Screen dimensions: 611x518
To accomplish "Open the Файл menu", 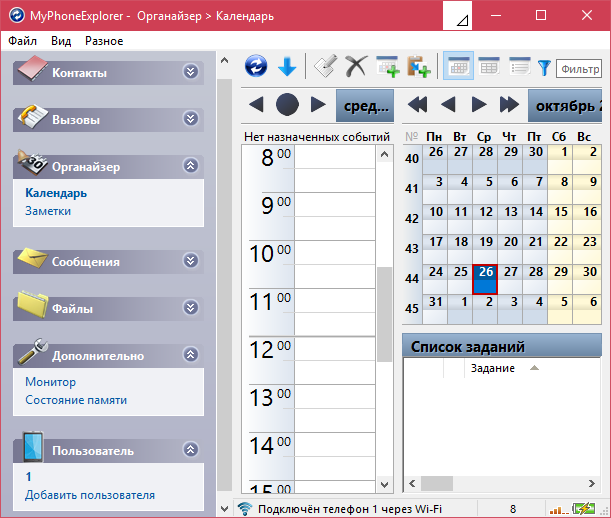I will pyautogui.click(x=22, y=41).
